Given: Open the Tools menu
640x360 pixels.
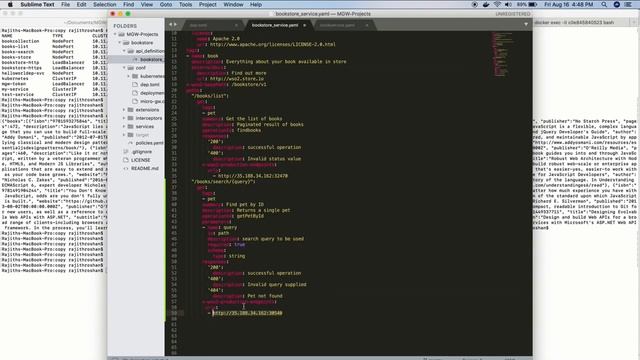Looking at the screenshot, I should click(x=185, y=4).
